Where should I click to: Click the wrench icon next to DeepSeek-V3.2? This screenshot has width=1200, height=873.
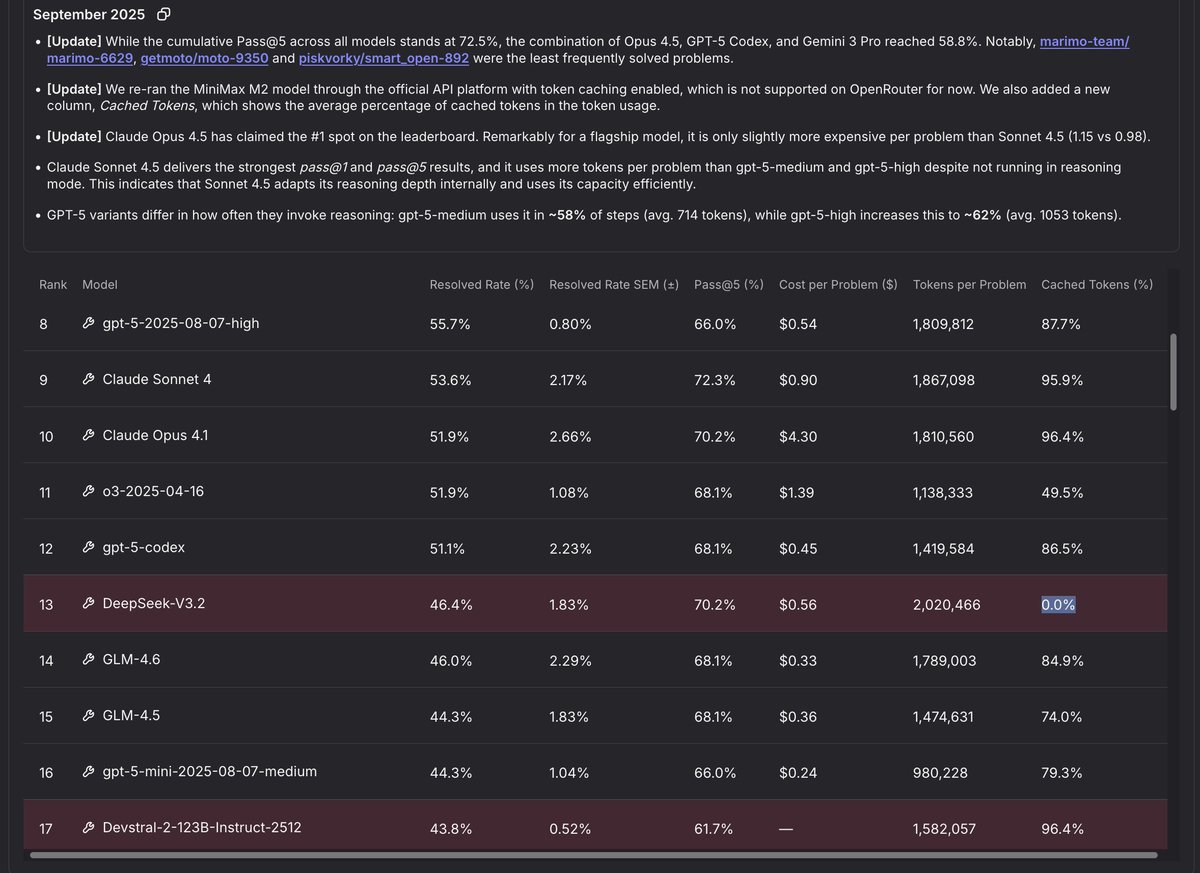click(x=89, y=604)
